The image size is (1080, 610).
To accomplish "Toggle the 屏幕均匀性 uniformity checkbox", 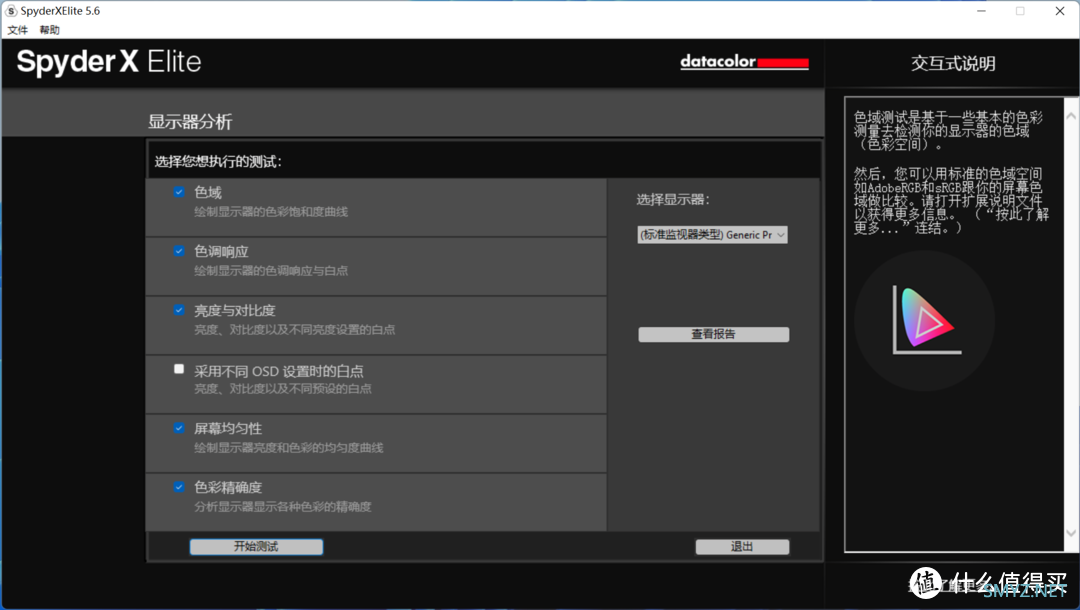I will tap(179, 428).
